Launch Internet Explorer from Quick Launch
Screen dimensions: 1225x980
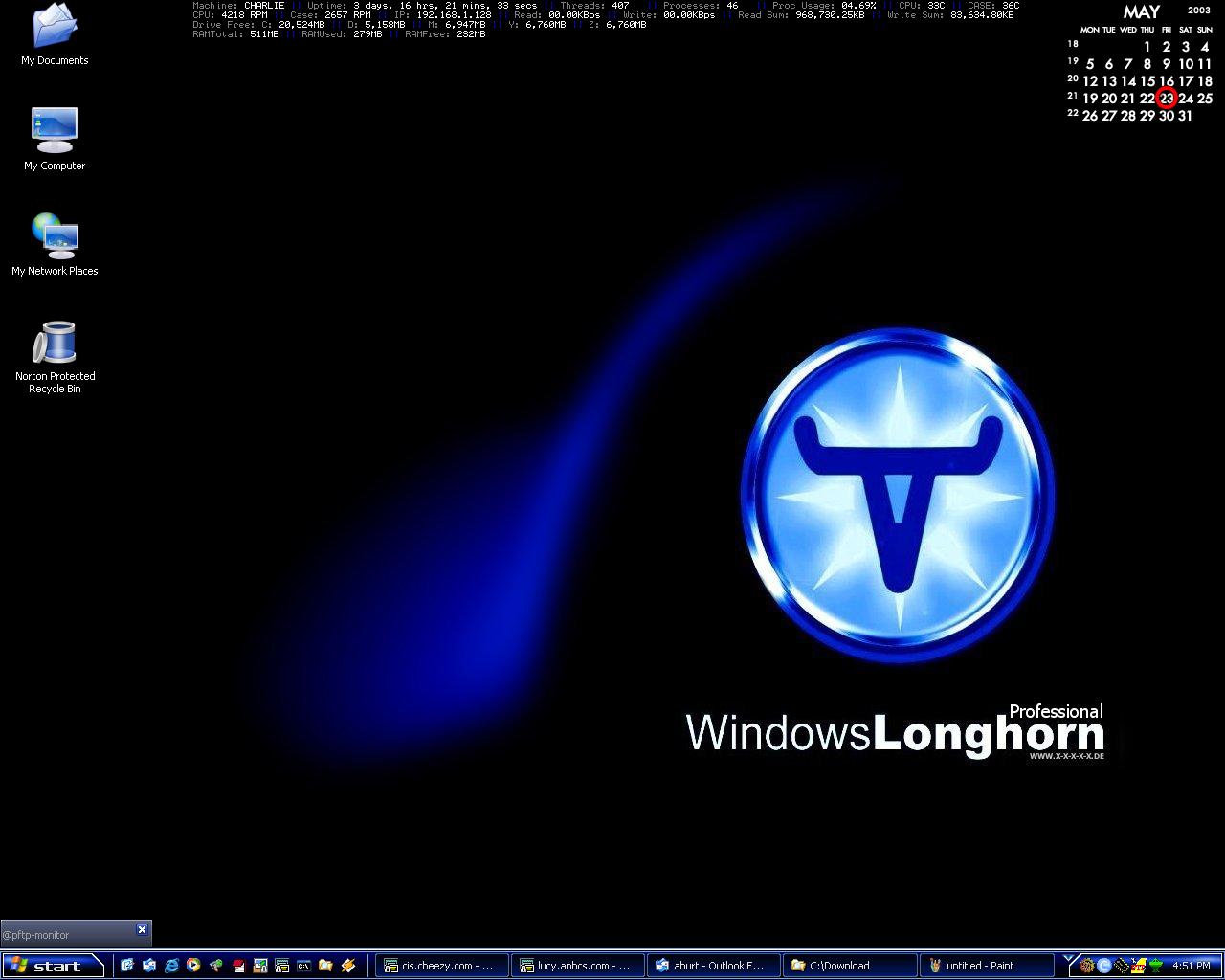click(171, 966)
